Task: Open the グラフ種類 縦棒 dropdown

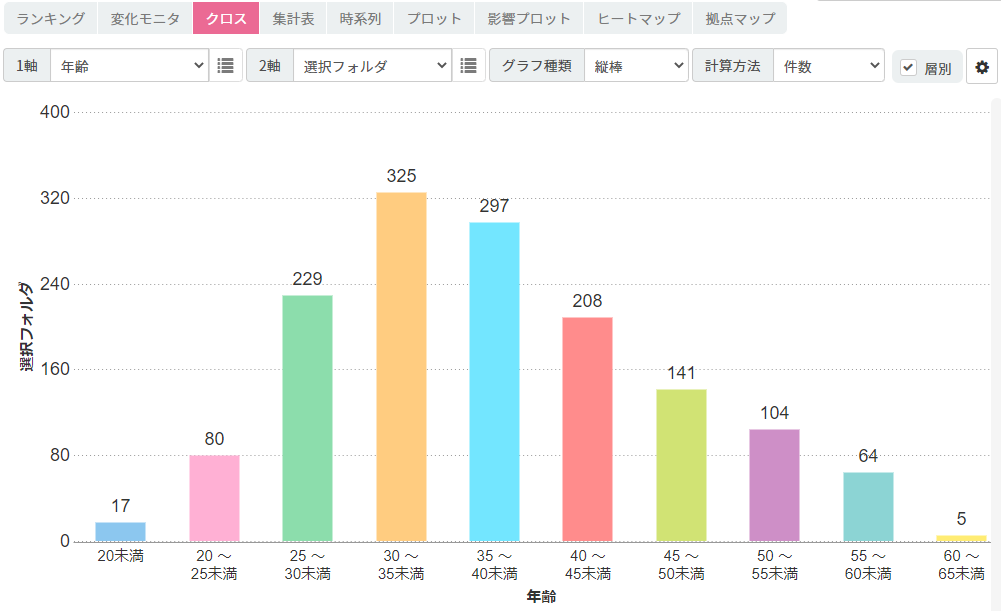Action: pos(636,66)
